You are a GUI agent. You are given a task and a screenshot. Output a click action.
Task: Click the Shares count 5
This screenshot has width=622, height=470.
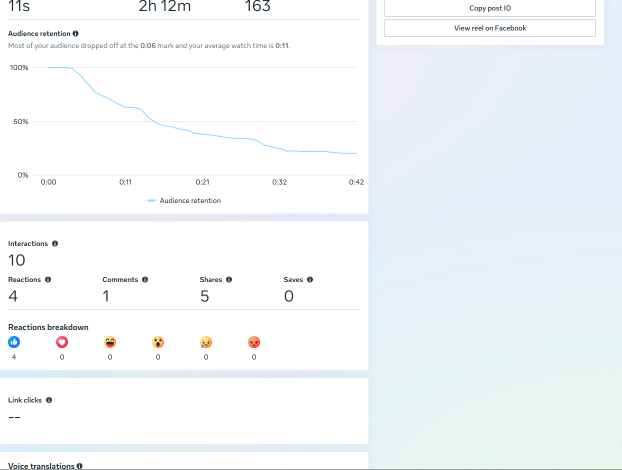[x=204, y=296]
